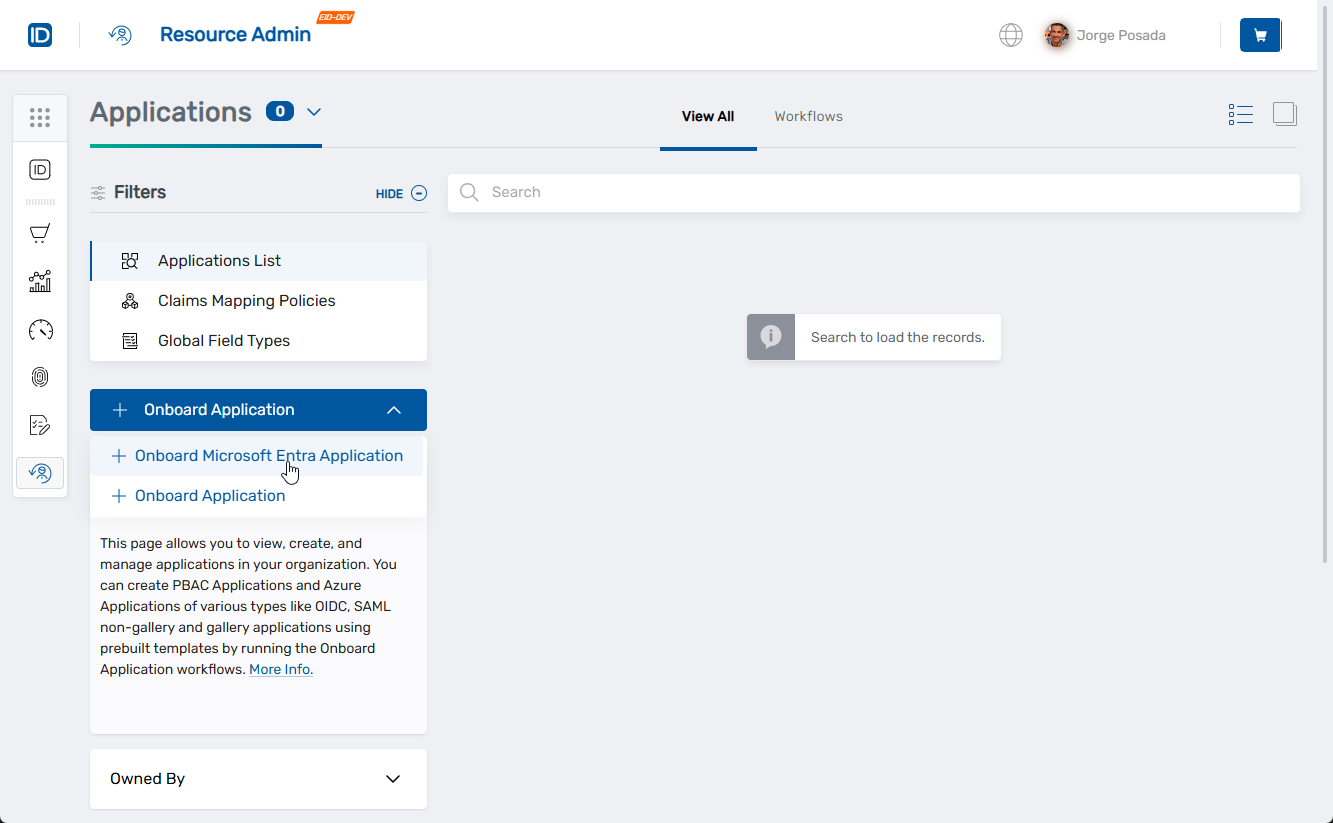The image size is (1333, 823).
Task: Open the blue shopping cart in header
Action: (x=1260, y=34)
